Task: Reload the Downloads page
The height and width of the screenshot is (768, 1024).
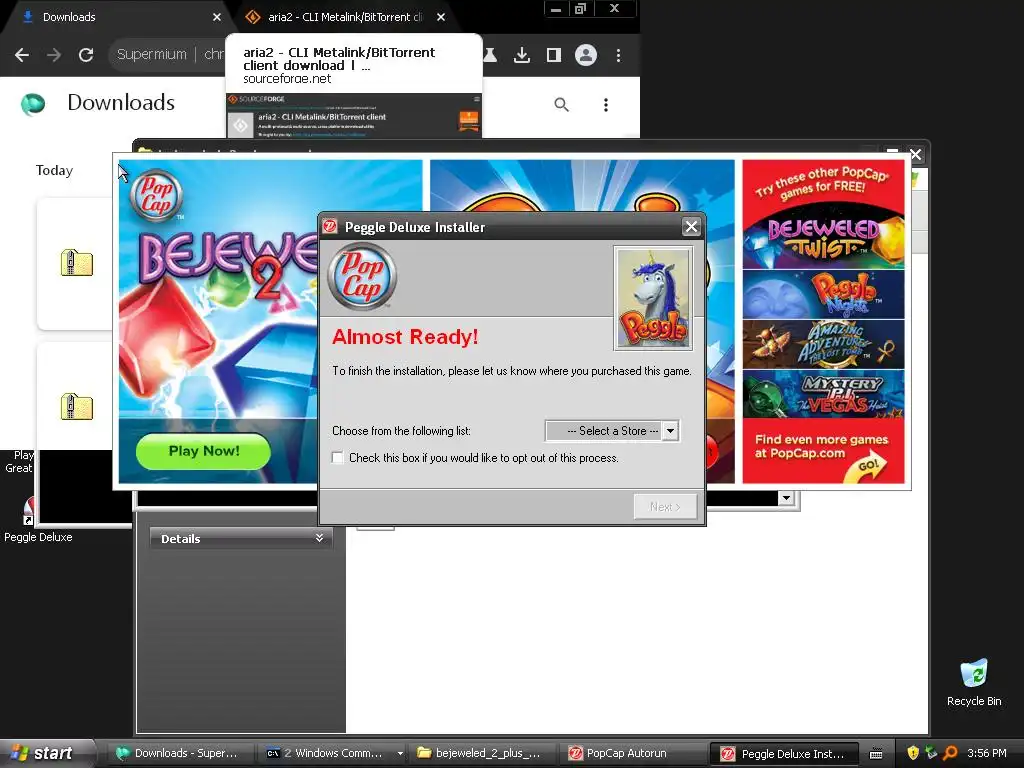Action: click(86, 55)
